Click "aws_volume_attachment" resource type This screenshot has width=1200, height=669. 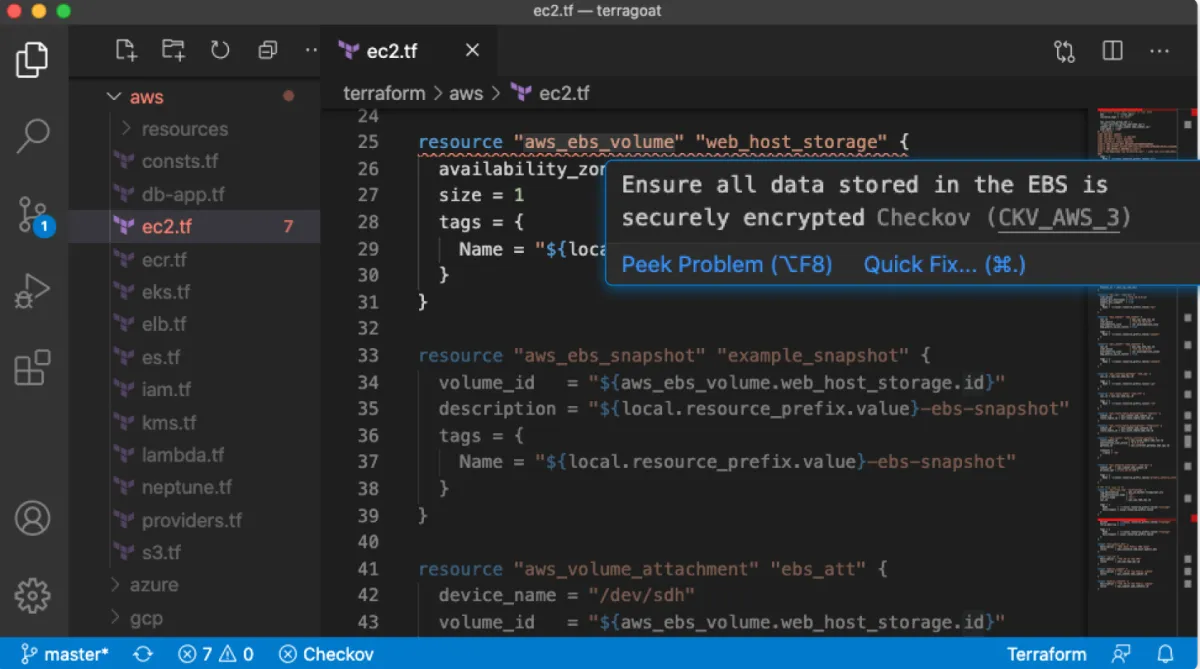coord(636,569)
